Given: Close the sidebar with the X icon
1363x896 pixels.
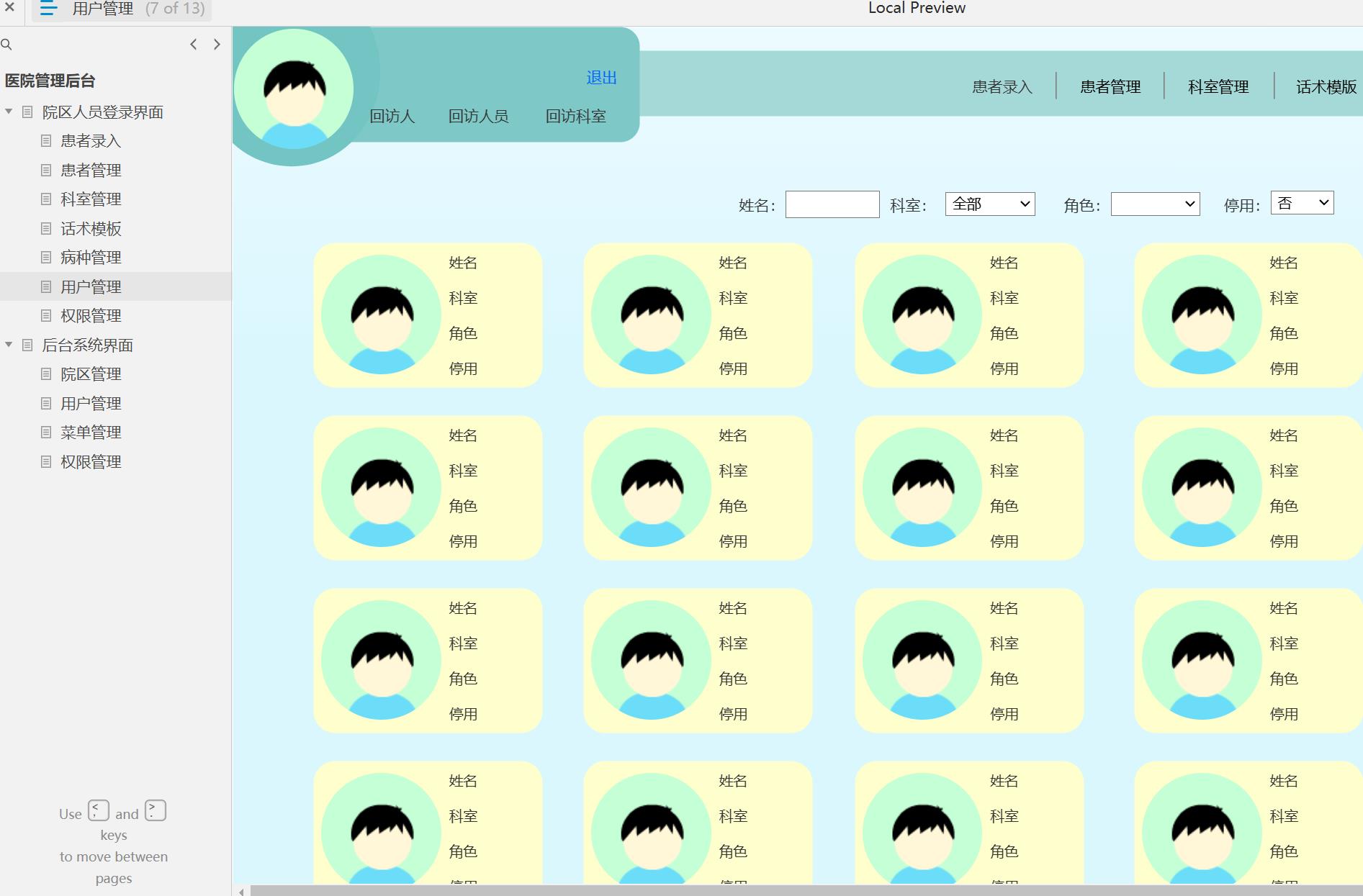Looking at the screenshot, I should point(10,7).
